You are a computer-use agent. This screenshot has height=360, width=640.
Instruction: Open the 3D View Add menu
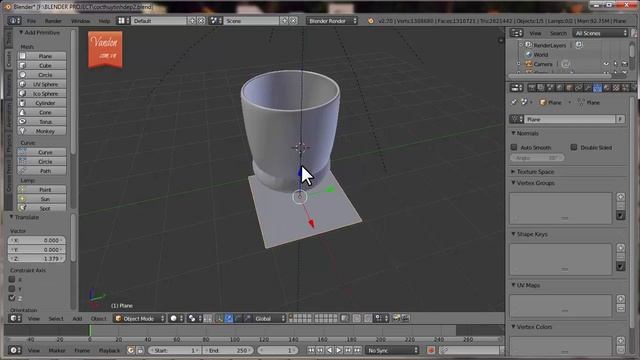[77, 318]
